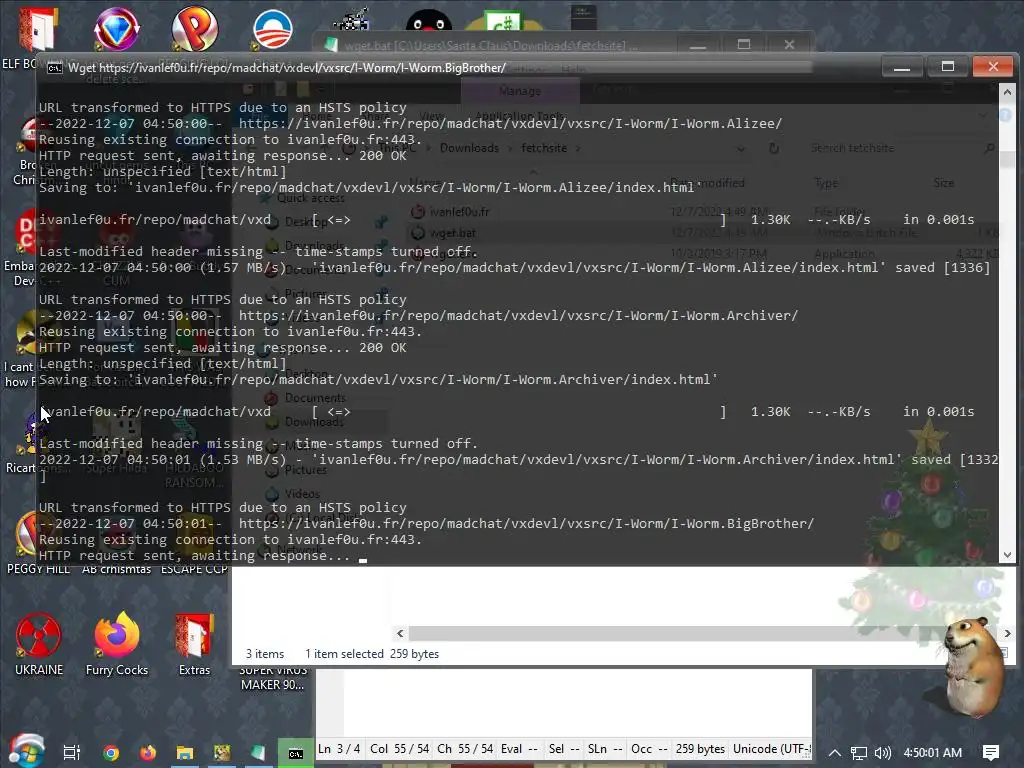
Task: Close the Wget console window
Action: (993, 67)
